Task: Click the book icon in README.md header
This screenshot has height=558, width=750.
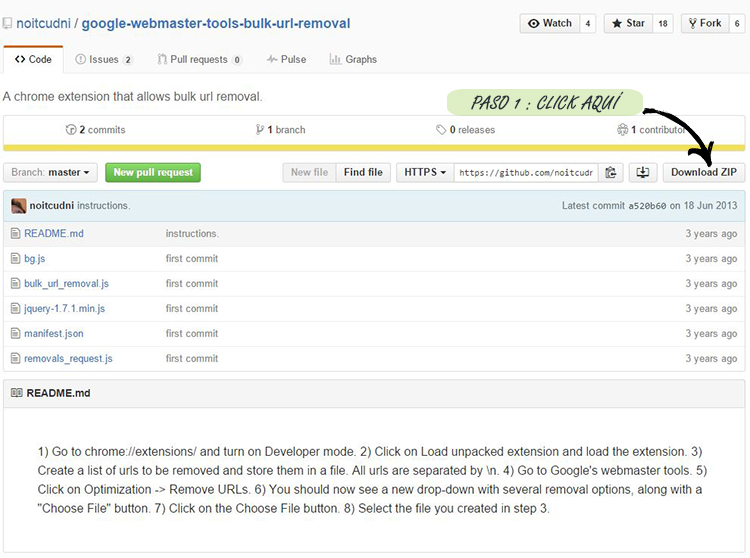Action: click(16, 393)
